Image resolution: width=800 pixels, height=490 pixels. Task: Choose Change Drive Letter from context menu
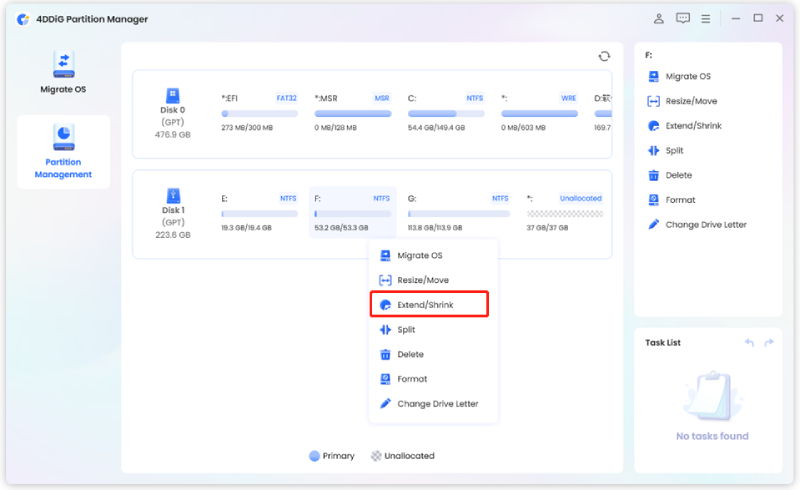click(433, 404)
